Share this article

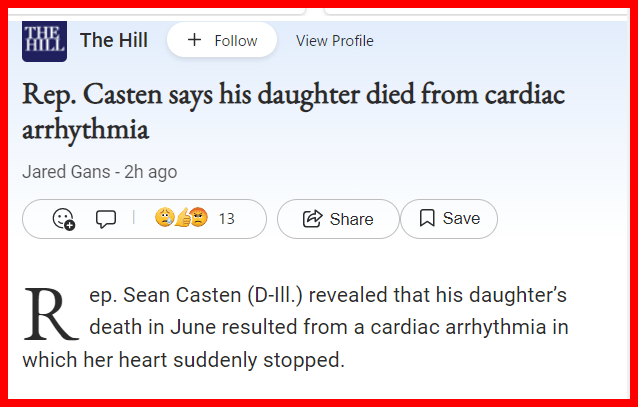click(x=337, y=219)
